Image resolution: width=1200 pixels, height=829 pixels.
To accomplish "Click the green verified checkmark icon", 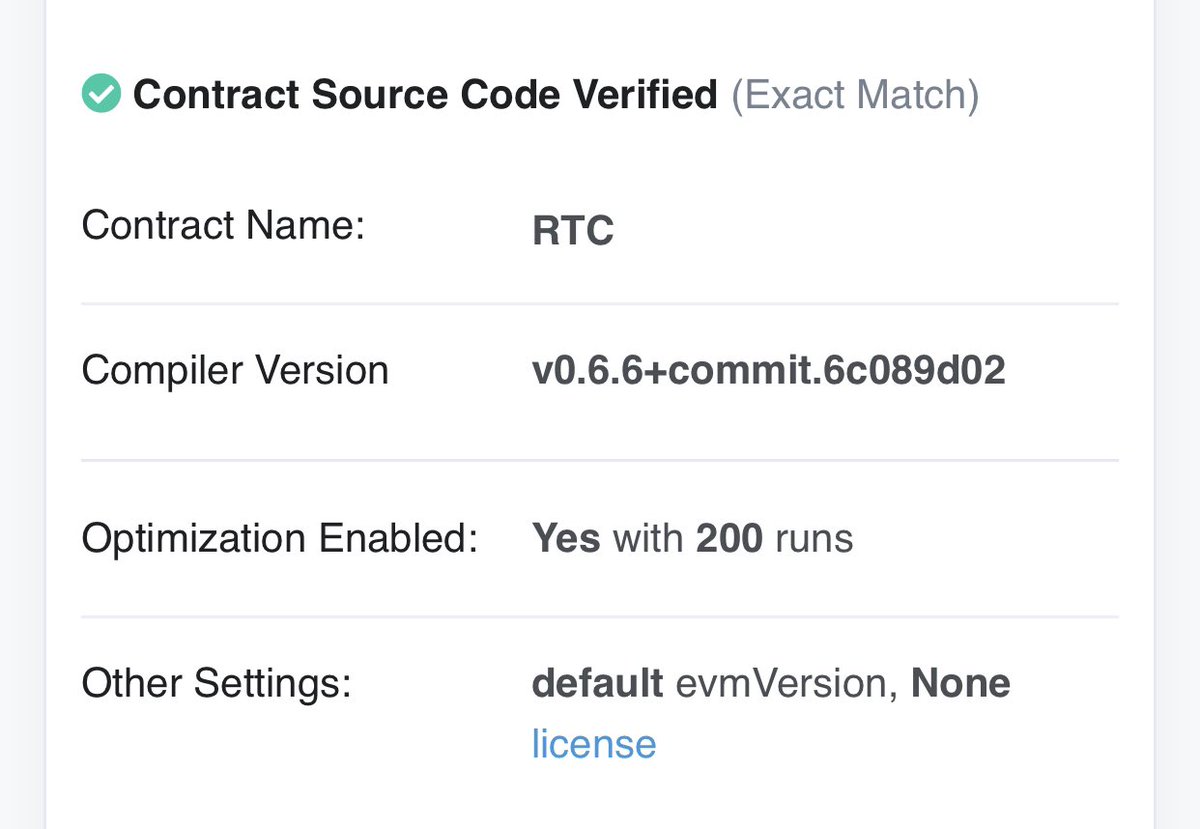I will (x=101, y=95).
